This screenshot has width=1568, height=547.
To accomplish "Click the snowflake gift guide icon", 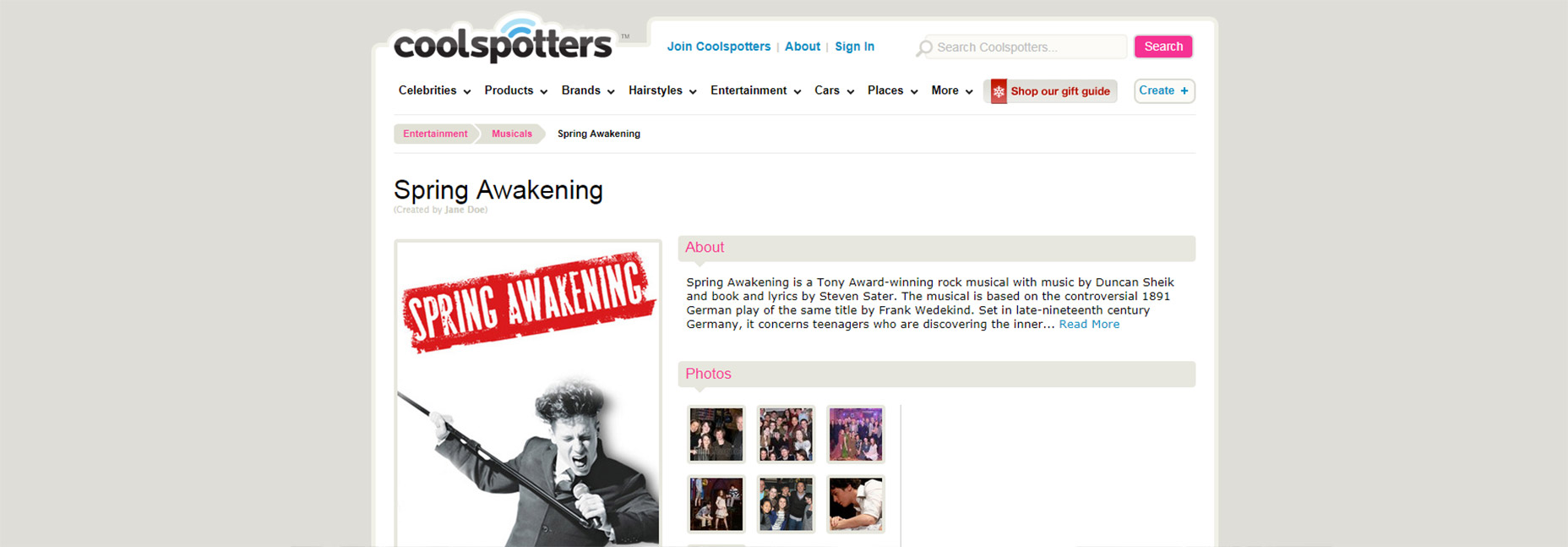I will click(999, 91).
